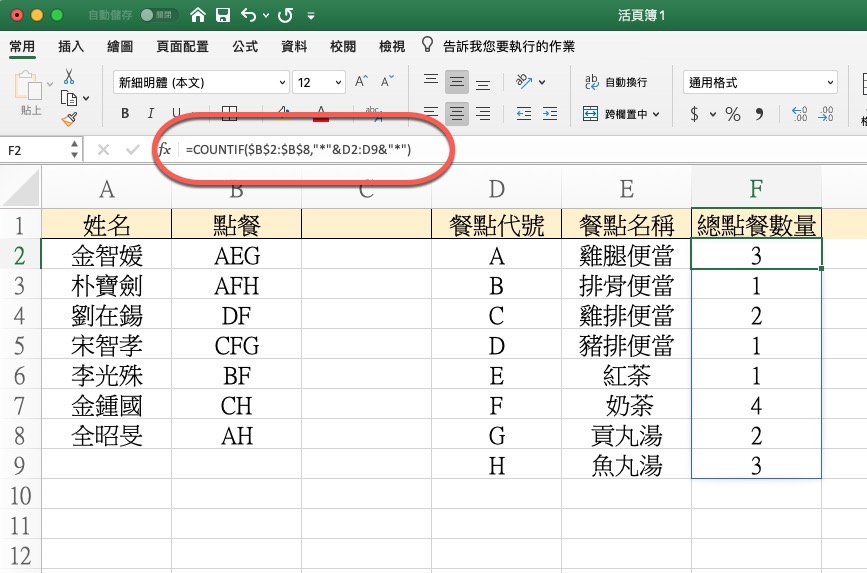867x573 pixels.
Task: Click the Home icon in title bar
Action: pyautogui.click(x=198, y=16)
